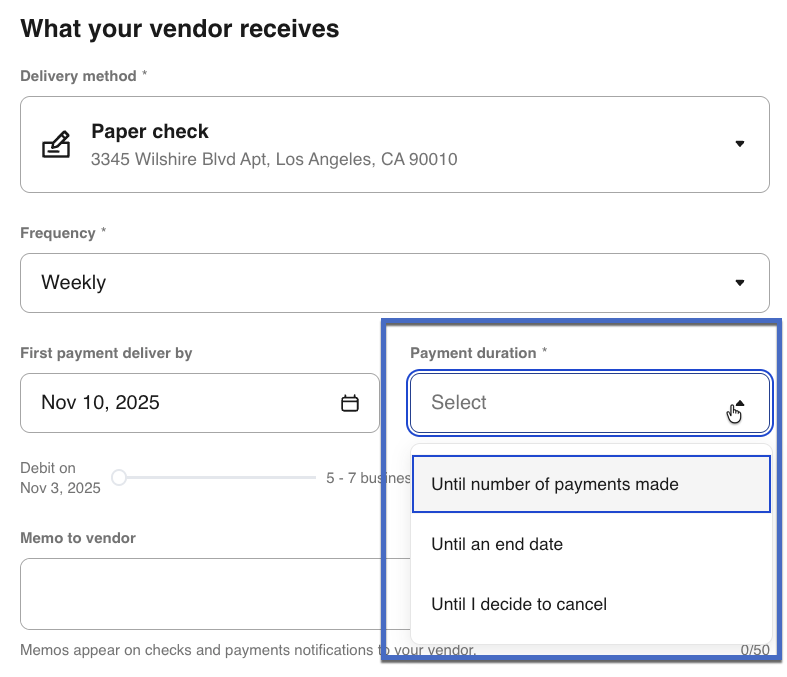Click the Wilshire Blvd address line
The height and width of the screenshot is (677, 787).
(274, 159)
